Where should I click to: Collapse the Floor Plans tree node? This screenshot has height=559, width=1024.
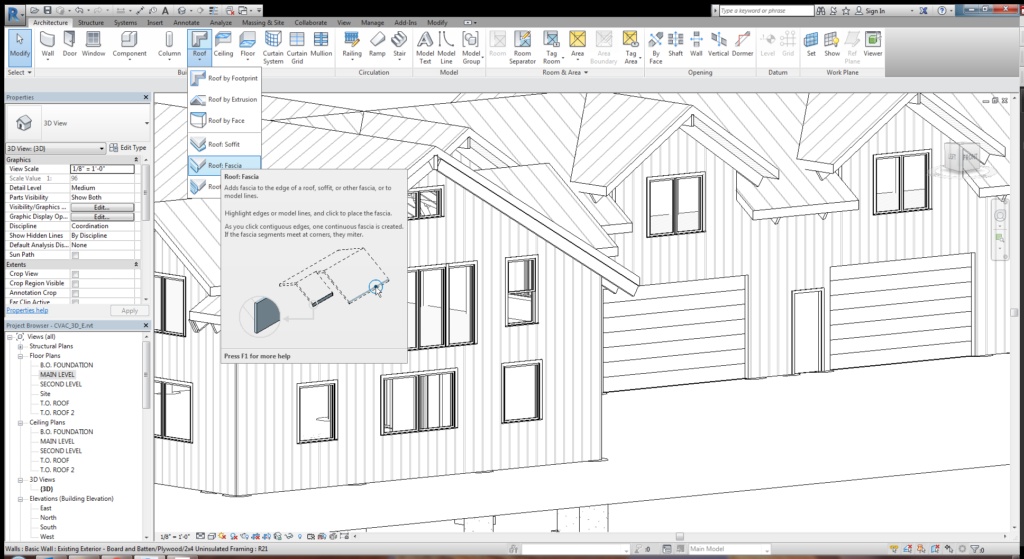pyautogui.click(x=21, y=356)
